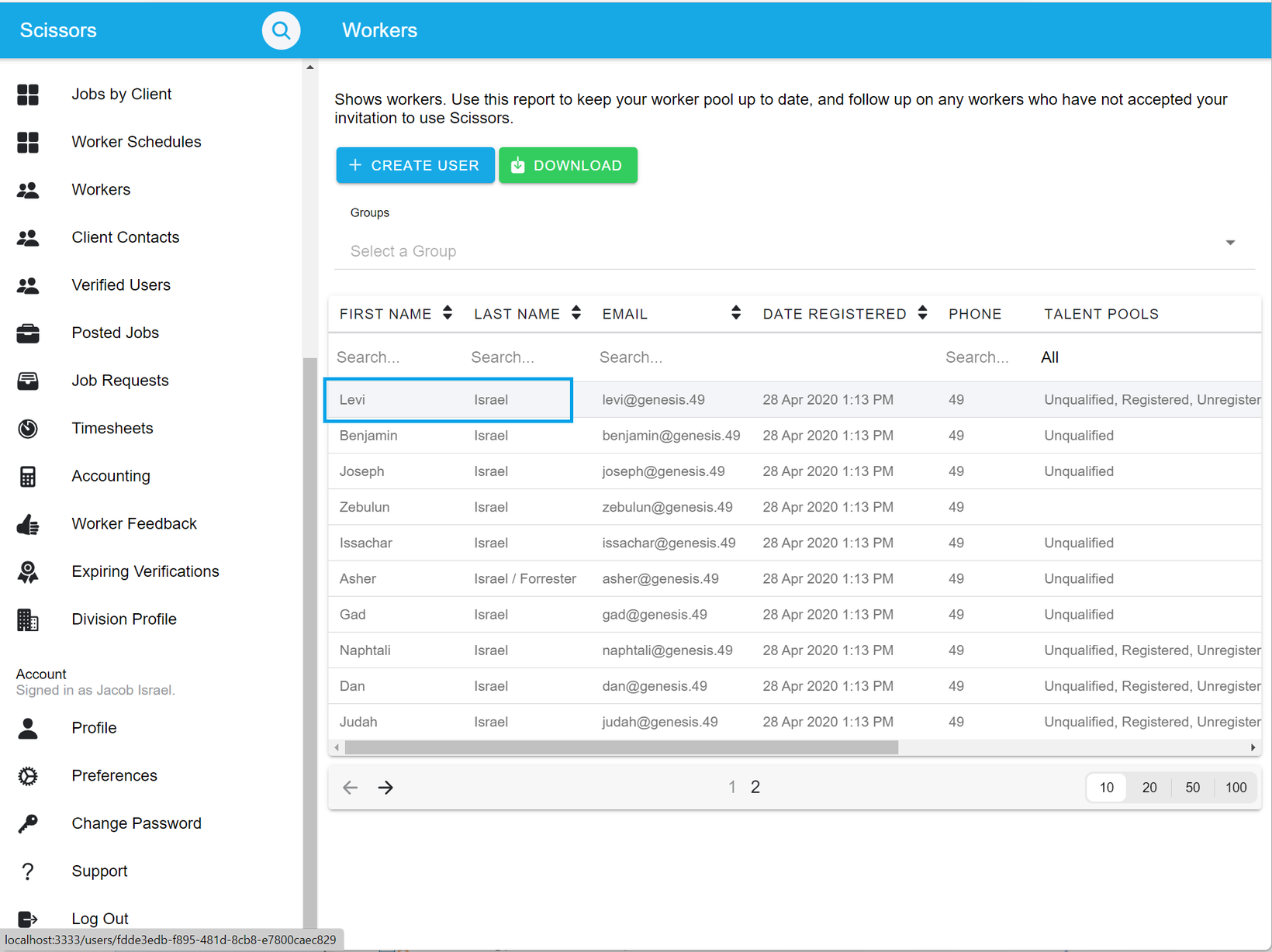The image size is (1272, 952).
Task: Click Verified Users people icon
Action: pyautogui.click(x=28, y=285)
